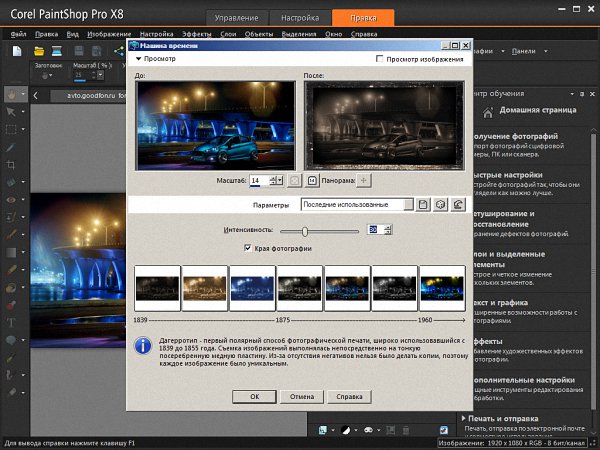Switch to the Edit tab
This screenshot has height=450, width=600.
pos(363,18)
